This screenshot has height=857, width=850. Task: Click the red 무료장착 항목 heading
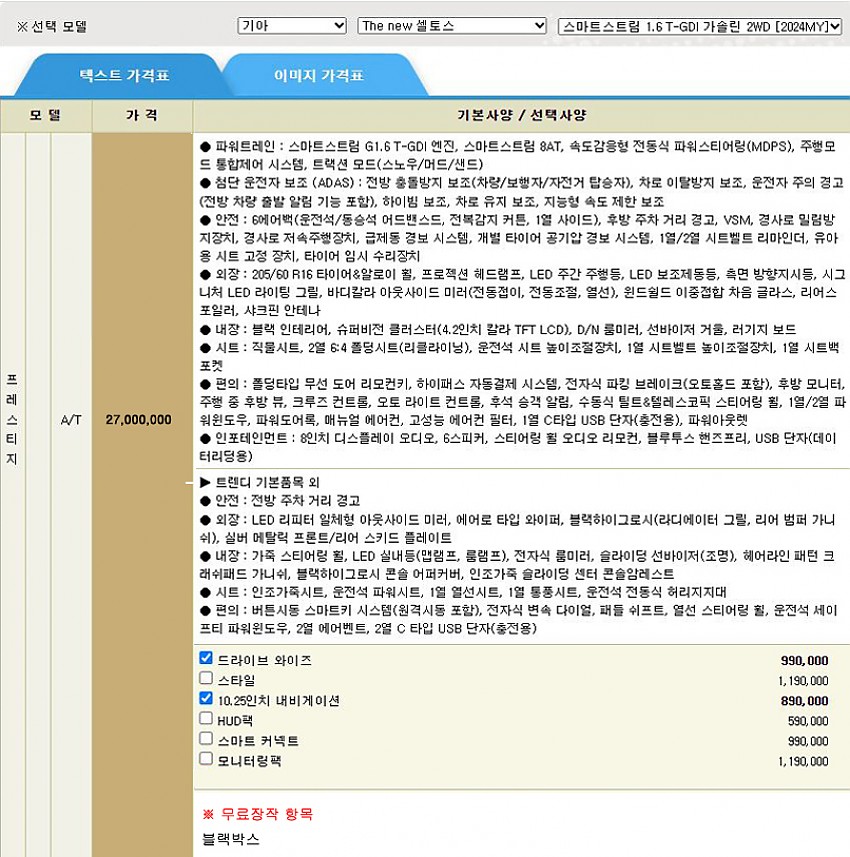pos(258,814)
